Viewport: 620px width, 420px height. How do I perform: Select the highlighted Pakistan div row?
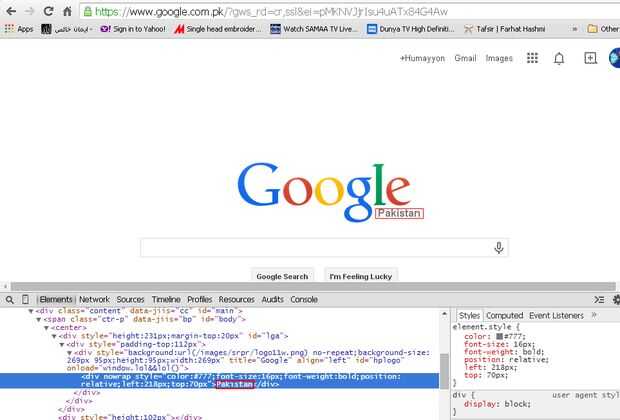[219, 380]
